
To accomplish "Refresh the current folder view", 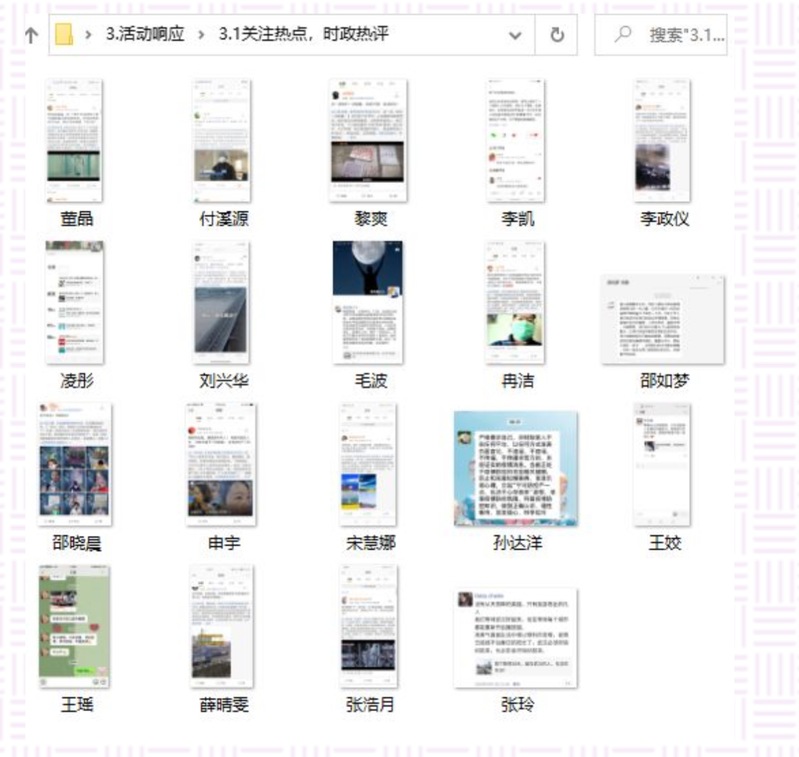I will (x=557, y=35).
